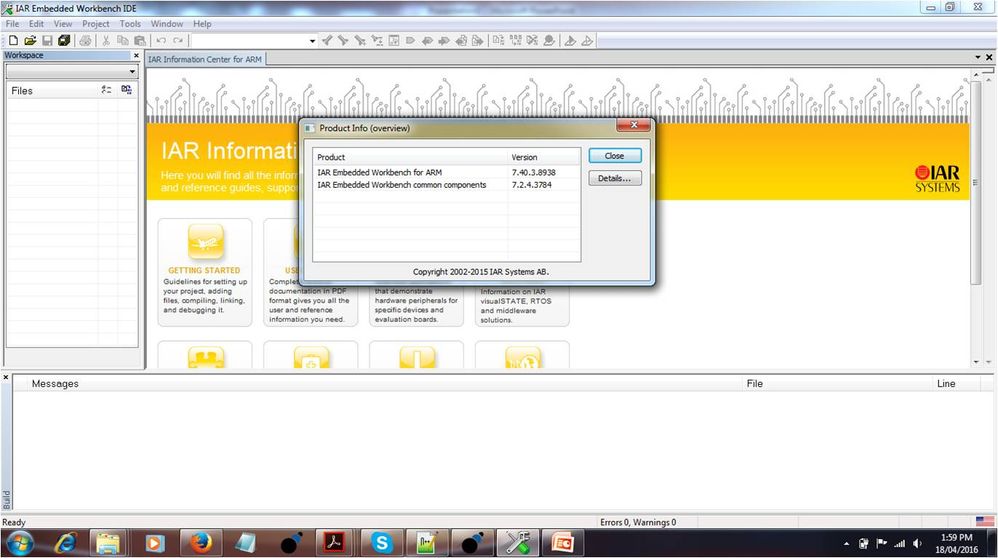
Task: Click the File column header in Build panel
Action: pos(838,384)
